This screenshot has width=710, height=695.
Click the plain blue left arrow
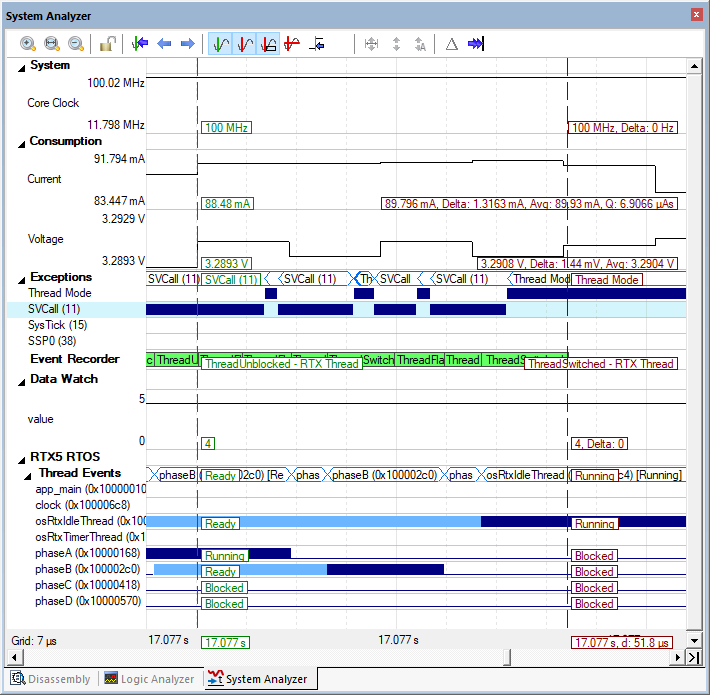164,44
